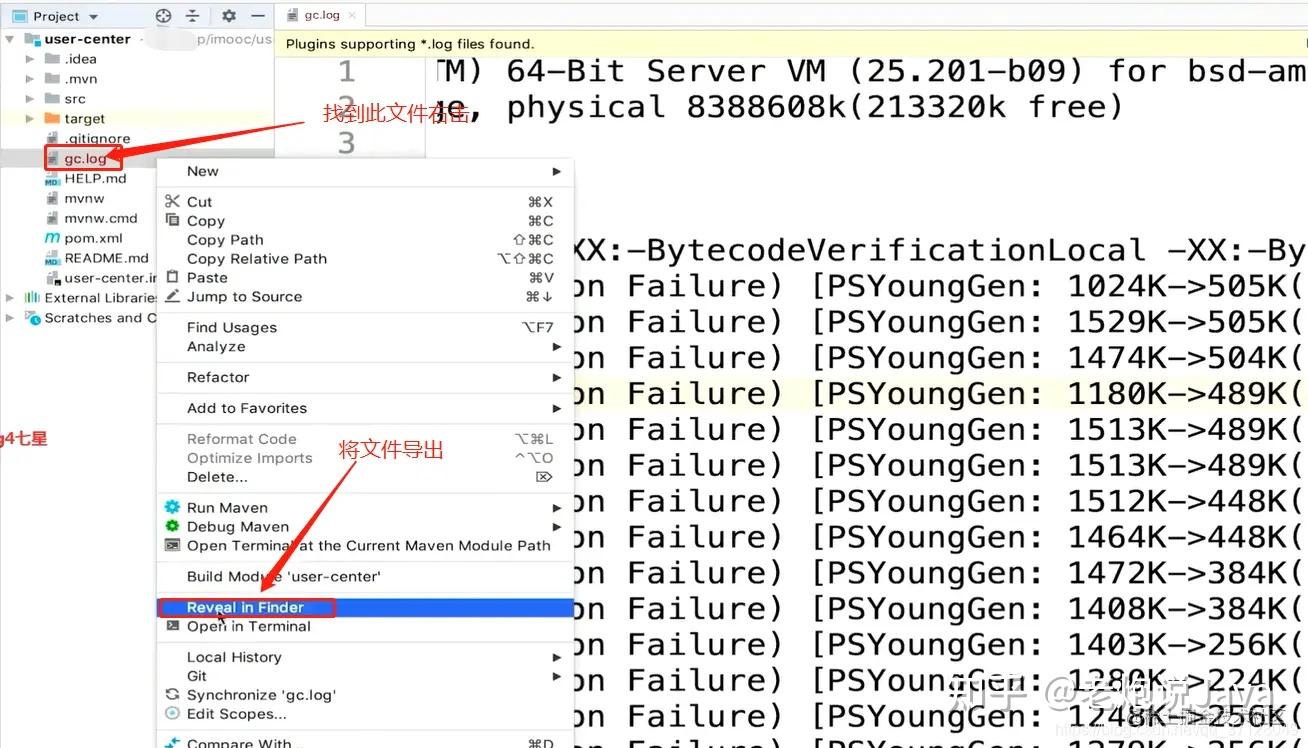Choose Copy Relative Path from context menu
The width and height of the screenshot is (1308, 748).
coord(256,259)
